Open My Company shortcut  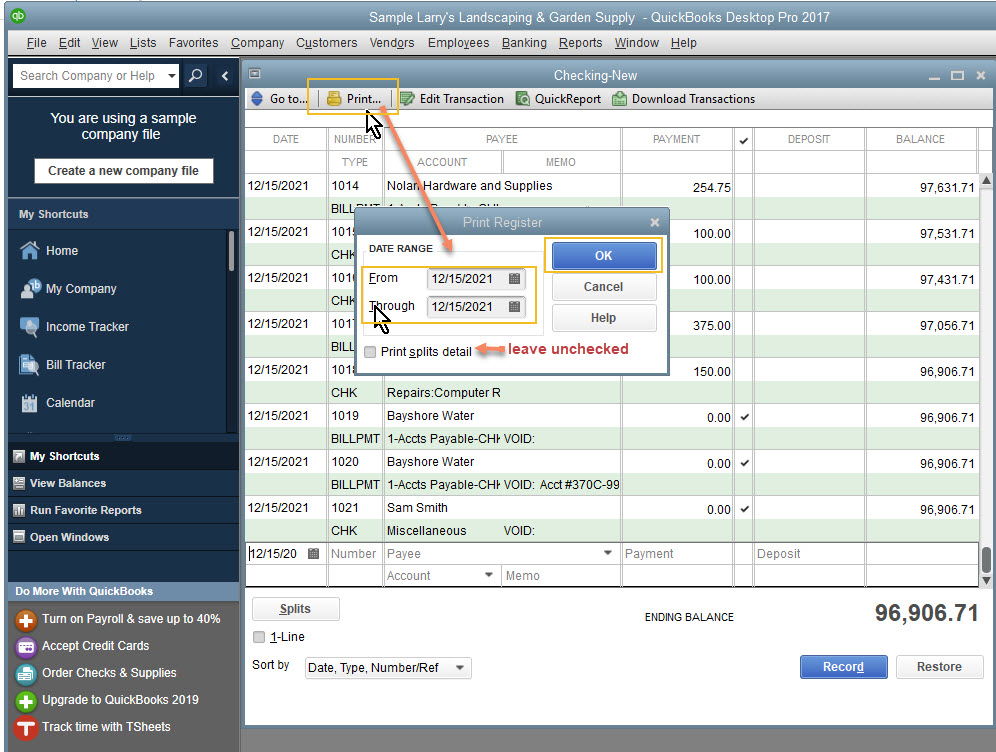[68, 288]
